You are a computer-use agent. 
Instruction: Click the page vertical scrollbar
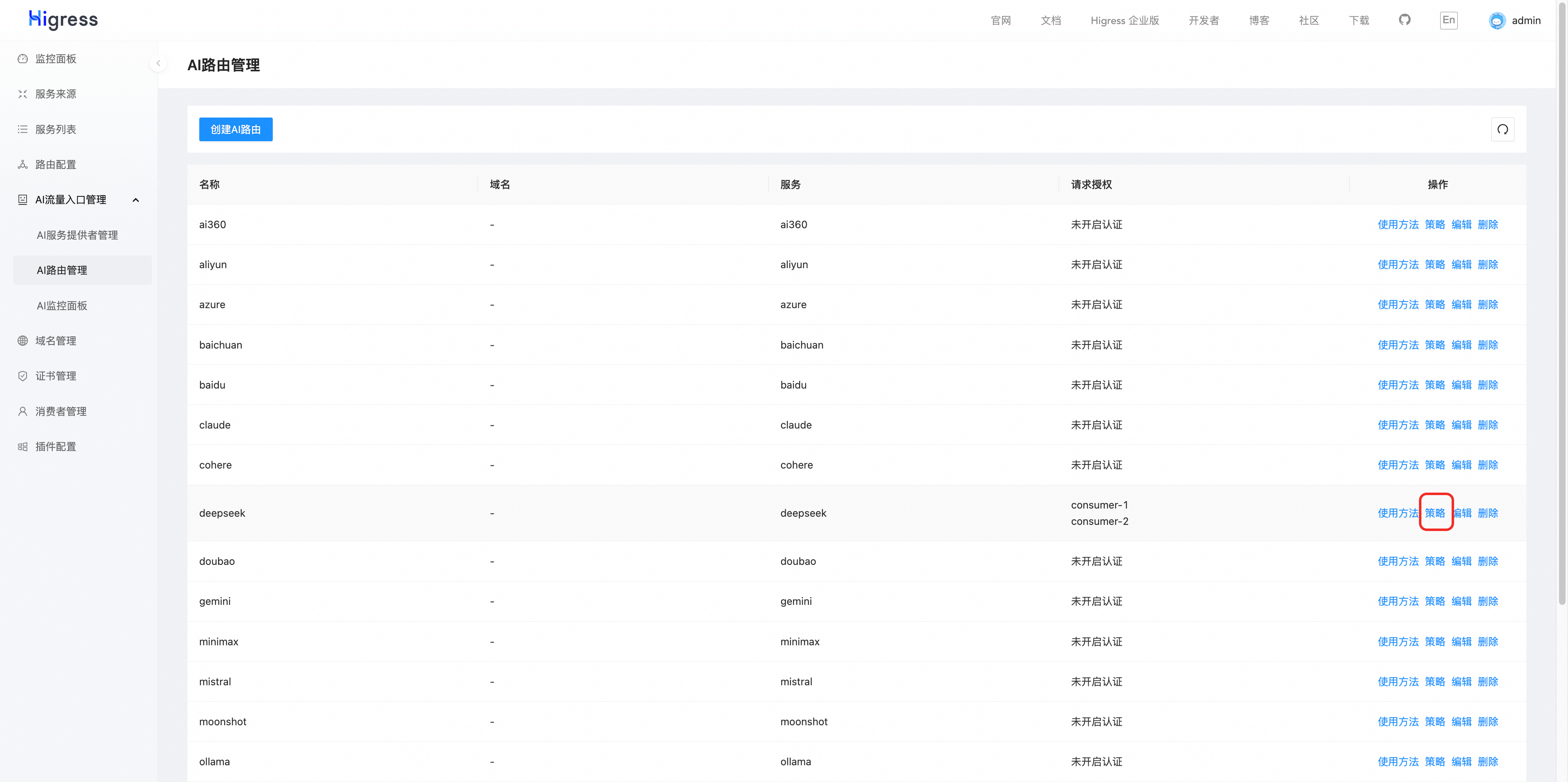[x=1562, y=304]
